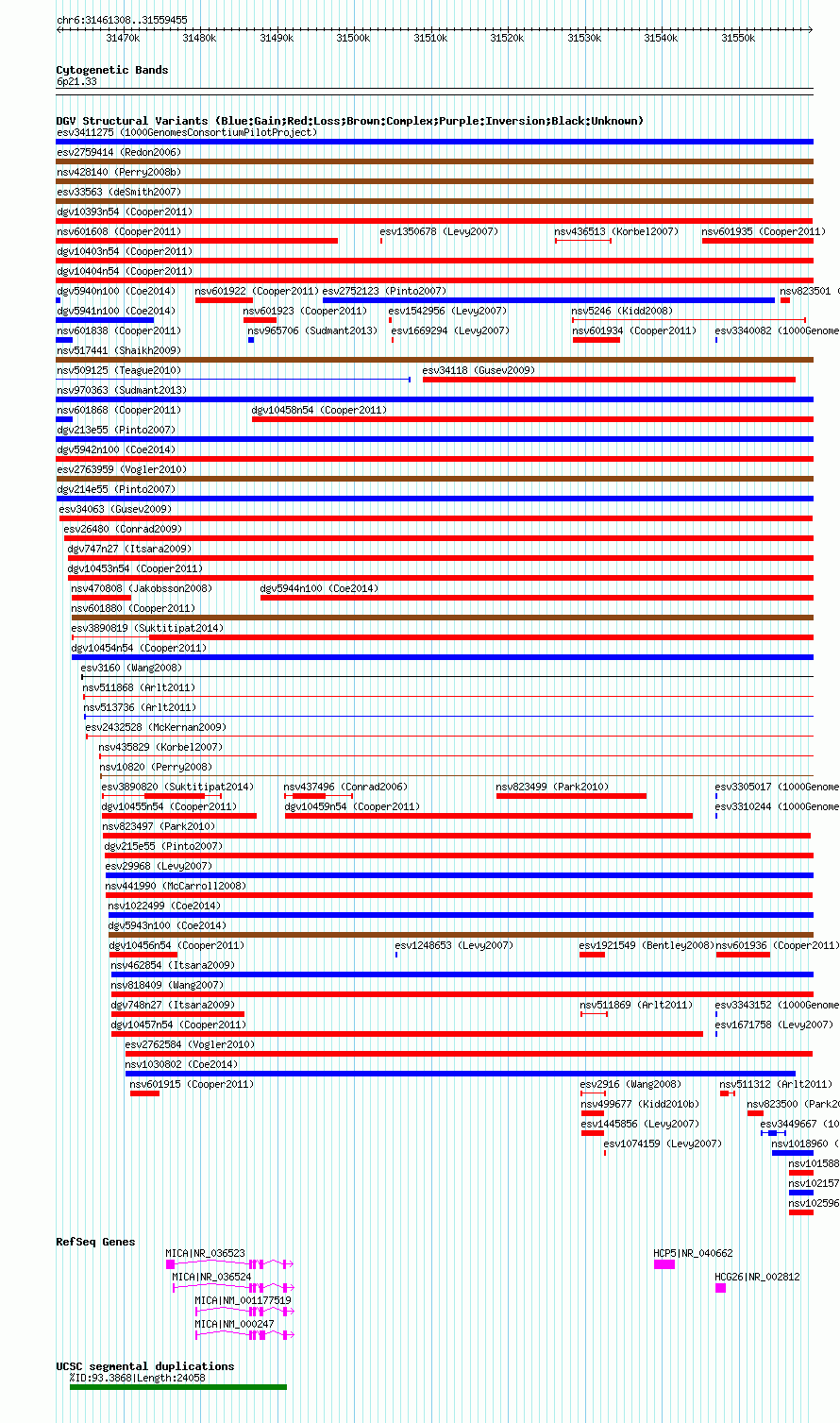Viewport: 840px width, 1423px height.
Task: Click the esv1350678 (Levy2007) variant label
Action: (x=440, y=231)
